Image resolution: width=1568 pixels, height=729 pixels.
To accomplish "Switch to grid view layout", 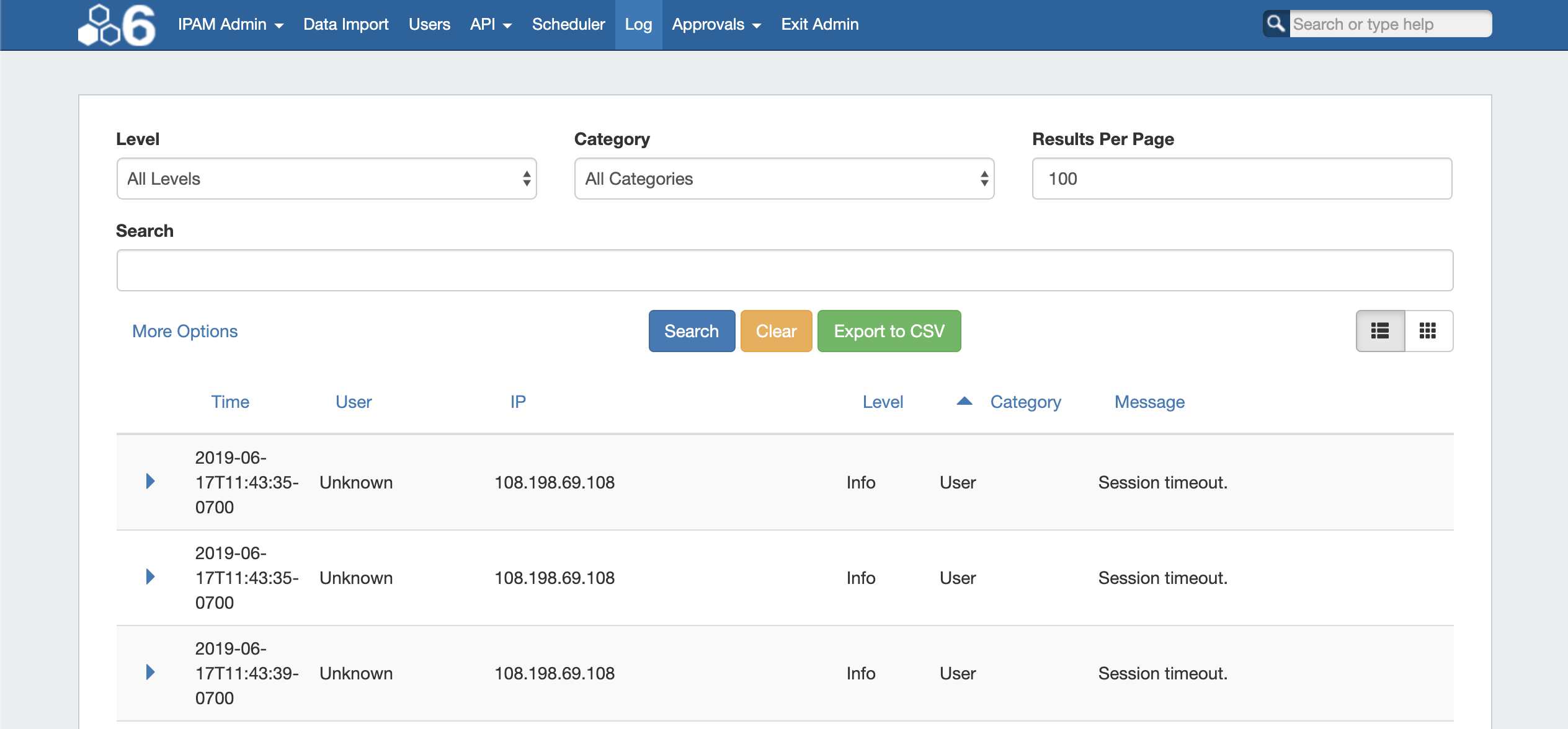I will pyautogui.click(x=1428, y=331).
